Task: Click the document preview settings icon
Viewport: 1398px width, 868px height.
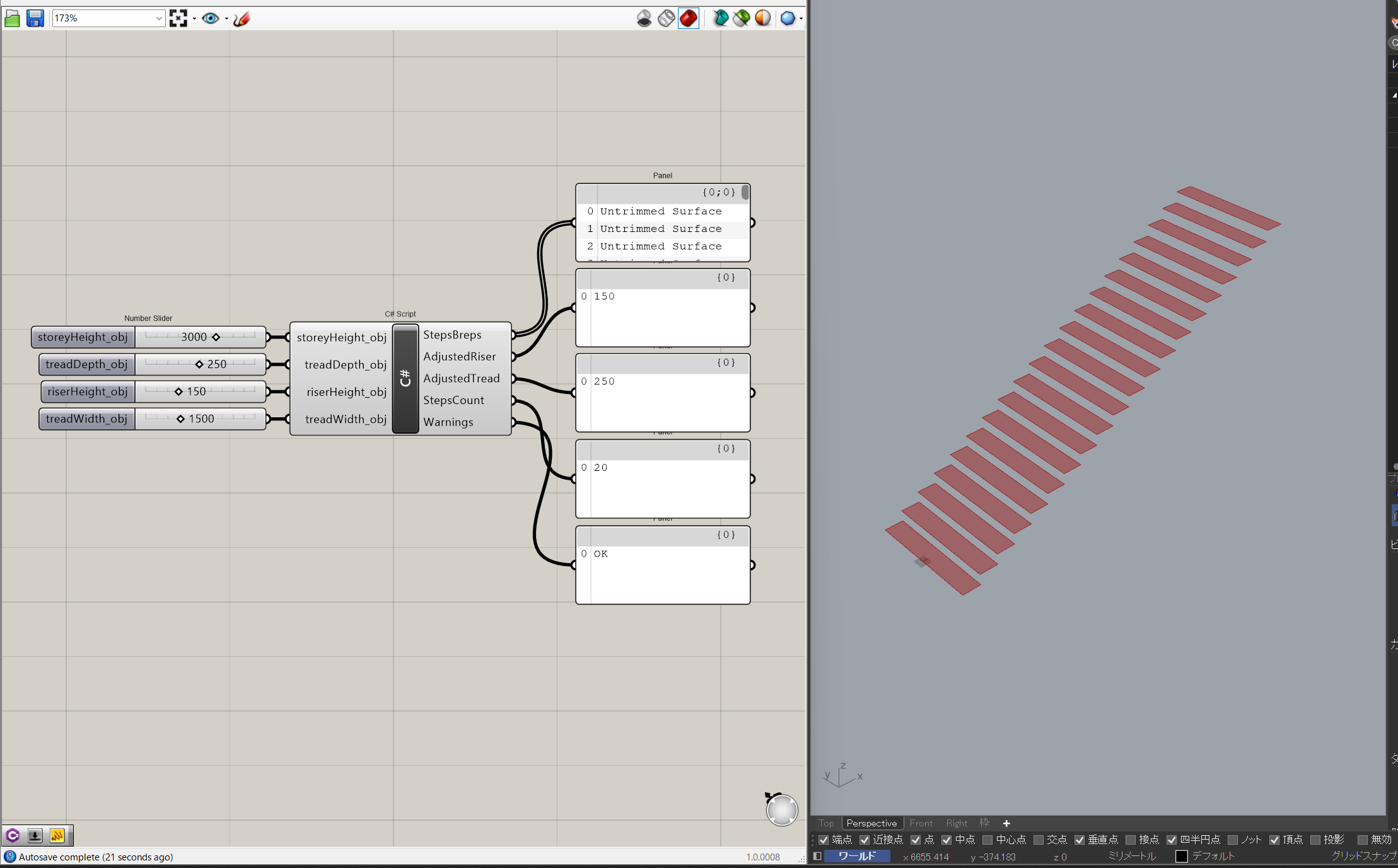Action: (x=742, y=18)
